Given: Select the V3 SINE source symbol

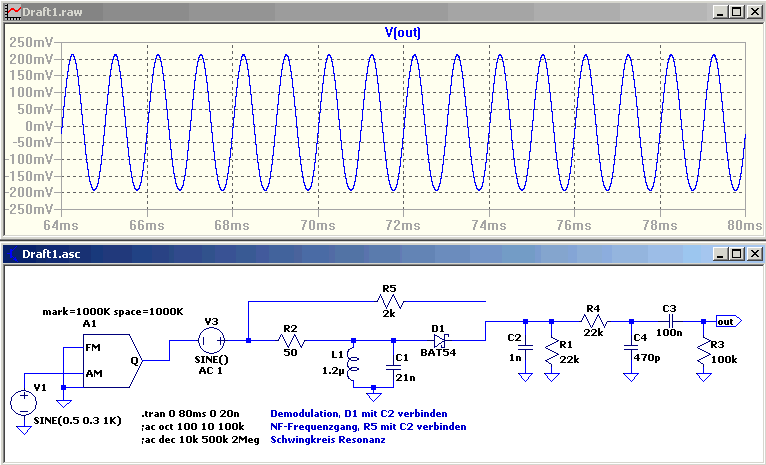Looking at the screenshot, I should coord(211,340).
